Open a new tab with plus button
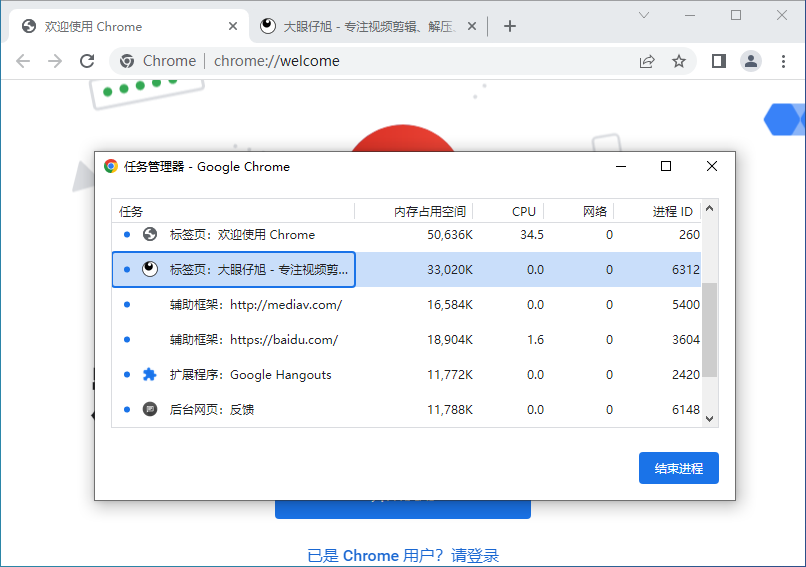The height and width of the screenshot is (567, 806). point(509,26)
